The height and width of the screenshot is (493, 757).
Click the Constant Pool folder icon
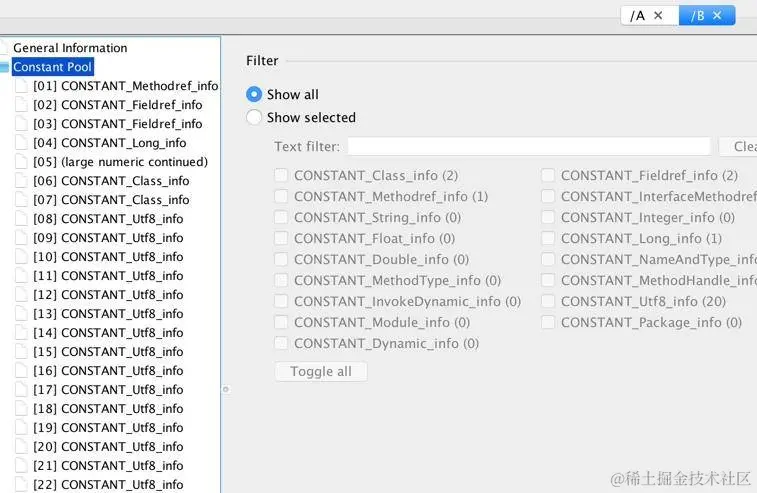tap(4, 67)
